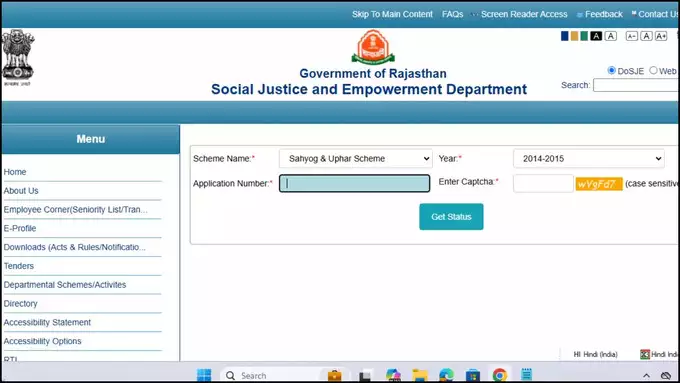Click the taskbar Search box
This screenshot has width=680, height=383.
(x=284, y=375)
